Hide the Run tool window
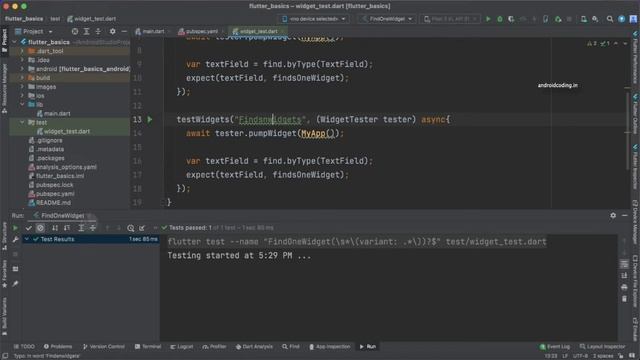This screenshot has width=640, height=360. coord(624,216)
